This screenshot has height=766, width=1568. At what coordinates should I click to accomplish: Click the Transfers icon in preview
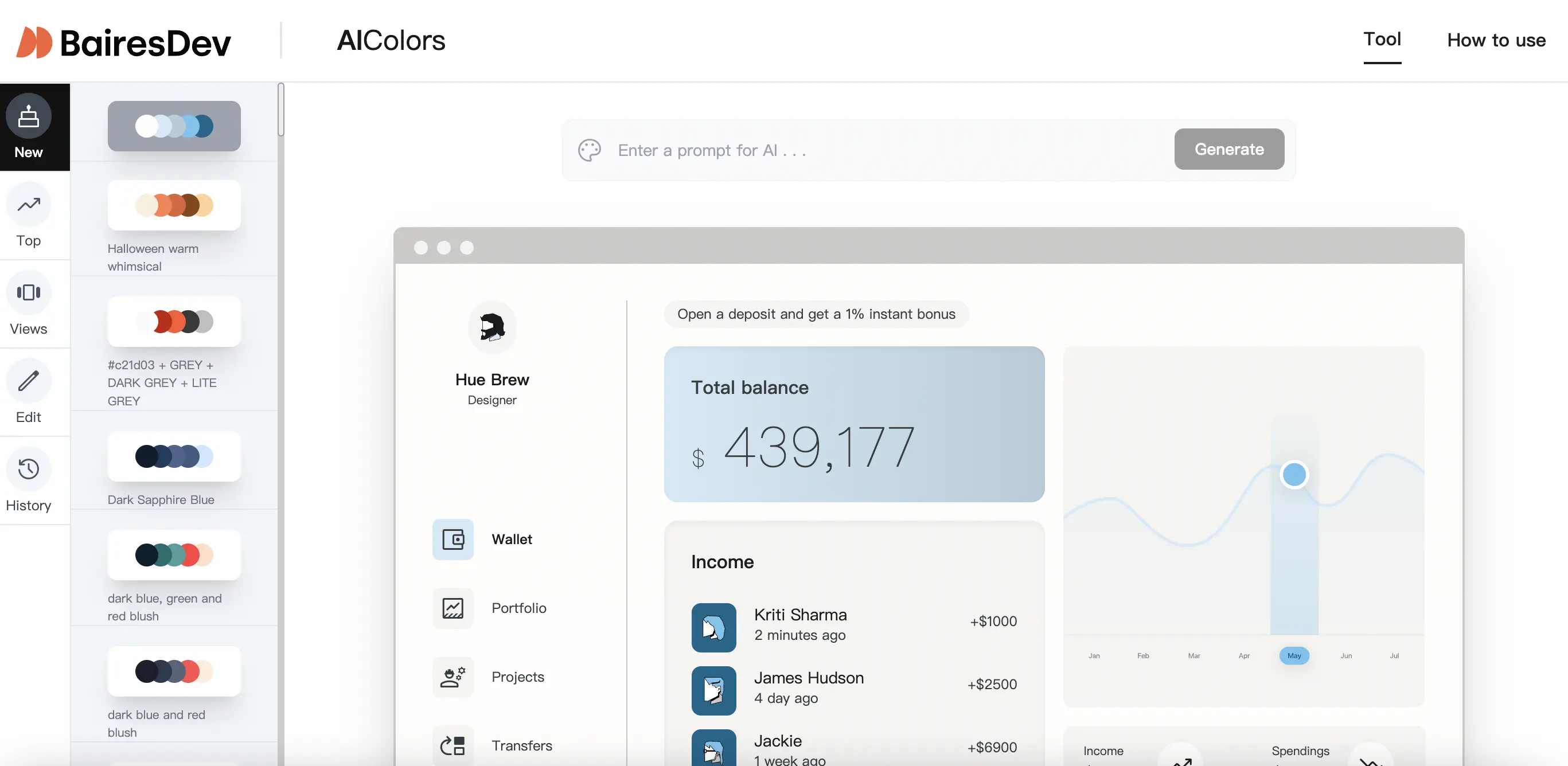click(x=453, y=745)
